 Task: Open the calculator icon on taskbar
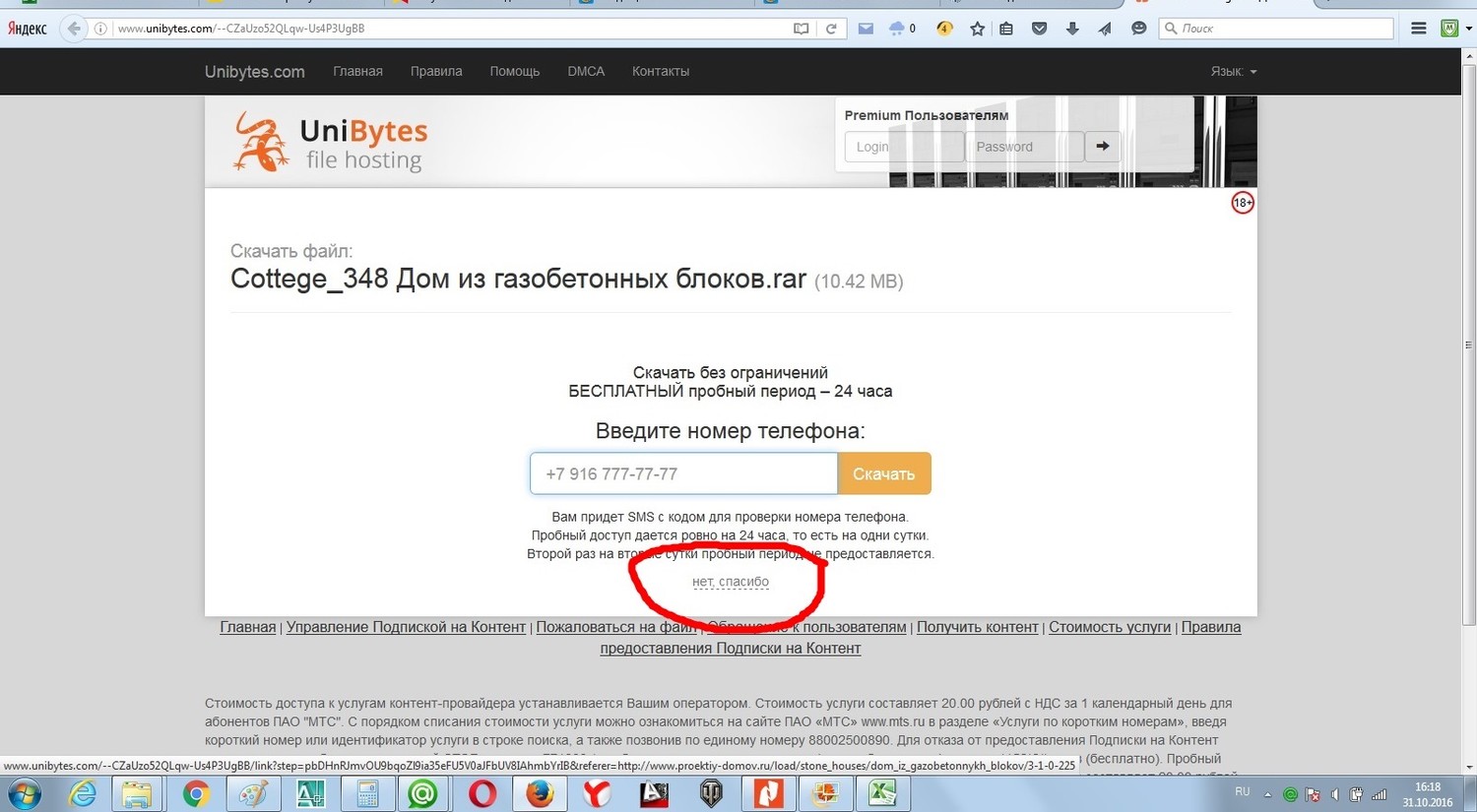(x=367, y=793)
